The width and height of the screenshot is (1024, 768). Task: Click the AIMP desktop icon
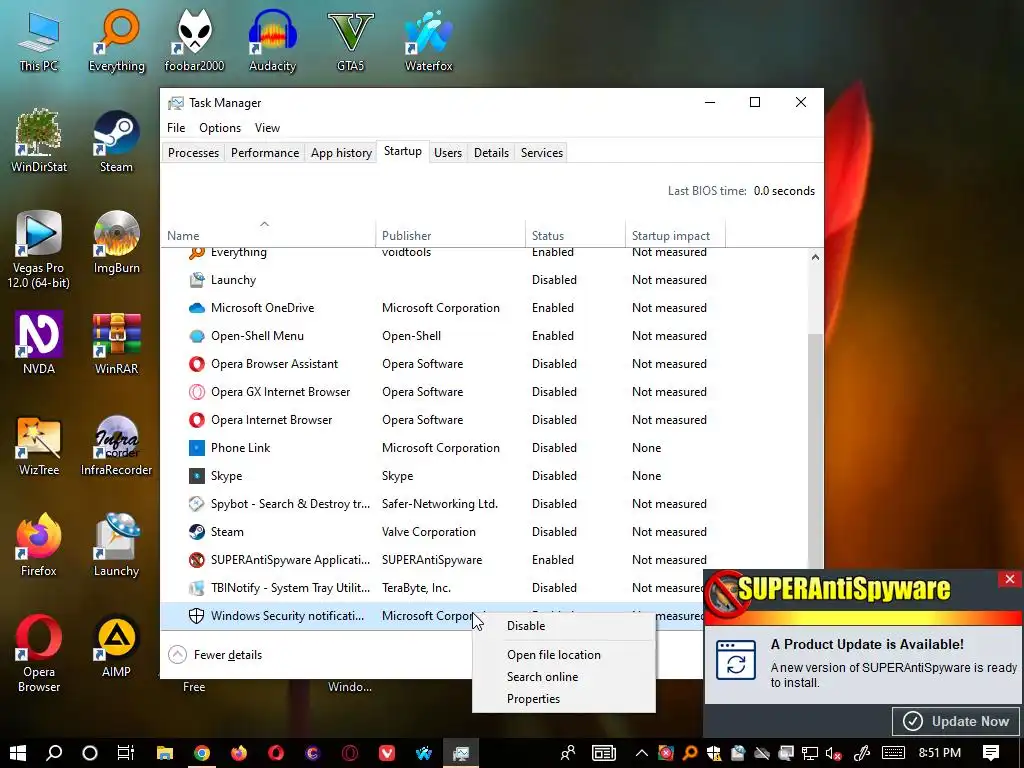coord(116,647)
